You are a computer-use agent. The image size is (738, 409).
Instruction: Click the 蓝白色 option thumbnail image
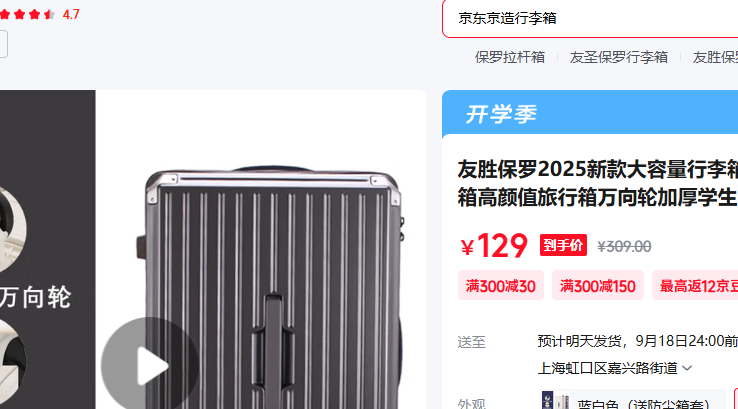[x=555, y=401]
